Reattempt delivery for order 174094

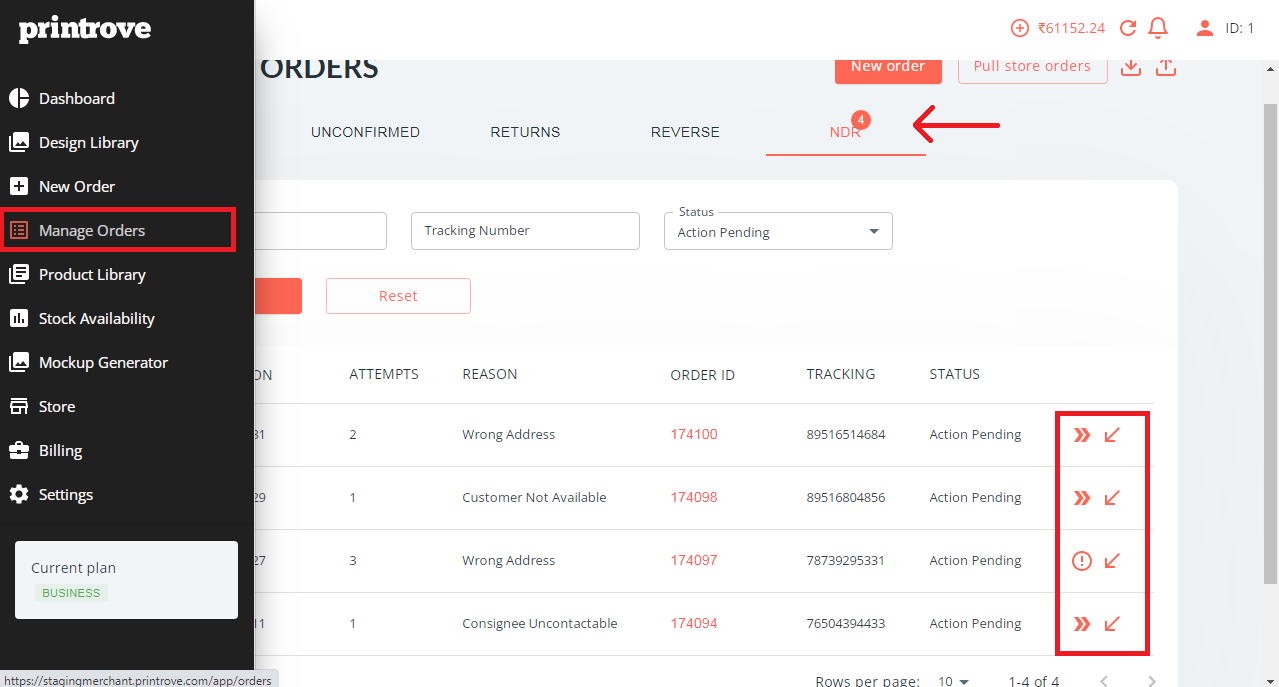coord(1082,624)
